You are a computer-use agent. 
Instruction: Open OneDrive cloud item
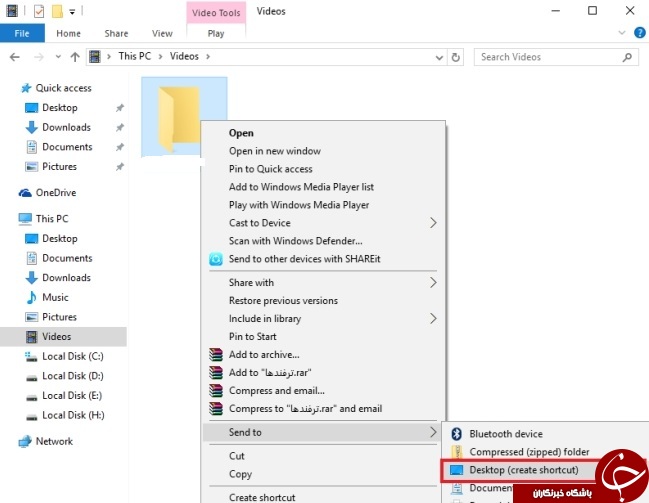pyautogui.click(x=48, y=193)
